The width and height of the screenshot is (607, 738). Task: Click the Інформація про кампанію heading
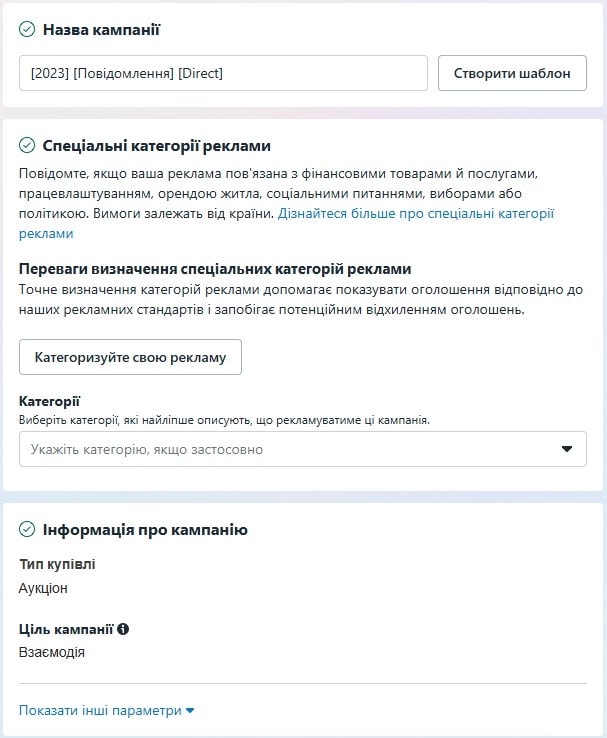click(145, 530)
